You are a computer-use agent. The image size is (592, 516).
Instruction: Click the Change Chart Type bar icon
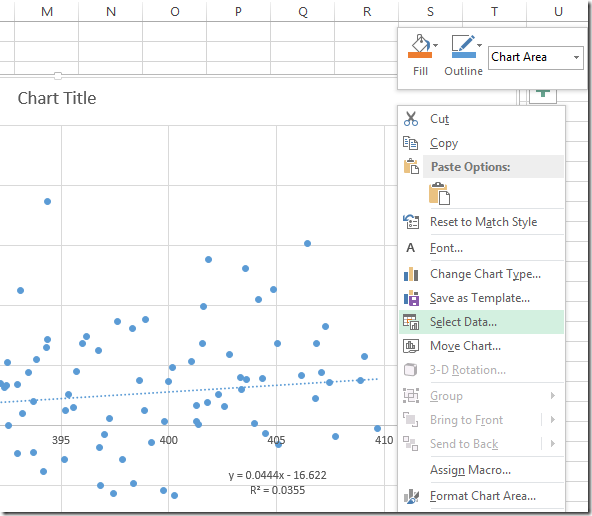click(411, 274)
